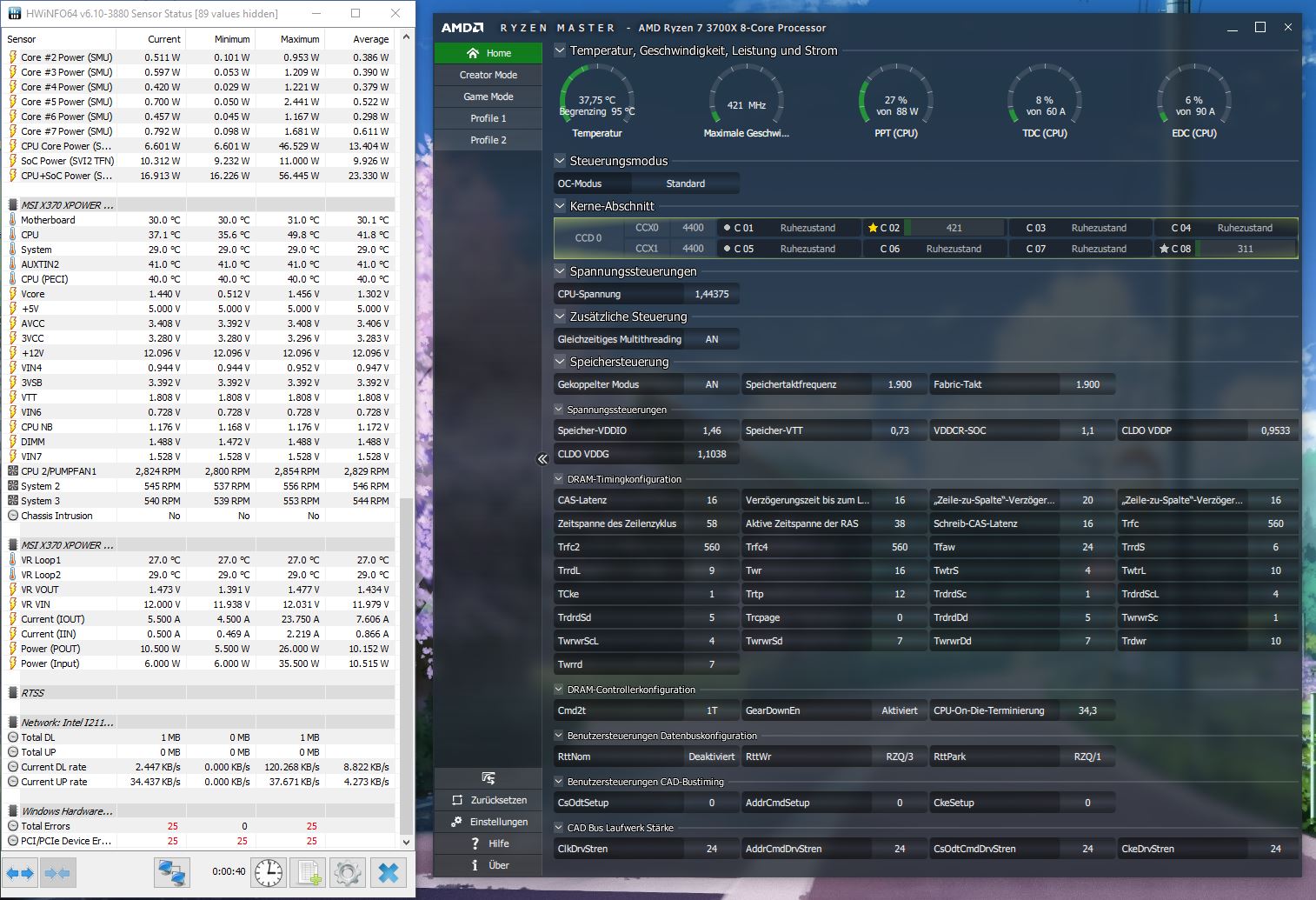Click Speichertaktfrequenz value 1.900
The height and width of the screenshot is (900, 1316).
click(900, 384)
